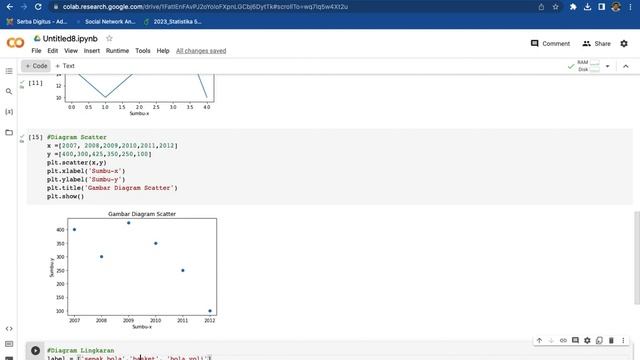The height and width of the screenshot is (360, 640).
Task: Click the plt.scatter(x,y) code line
Action: point(77,162)
